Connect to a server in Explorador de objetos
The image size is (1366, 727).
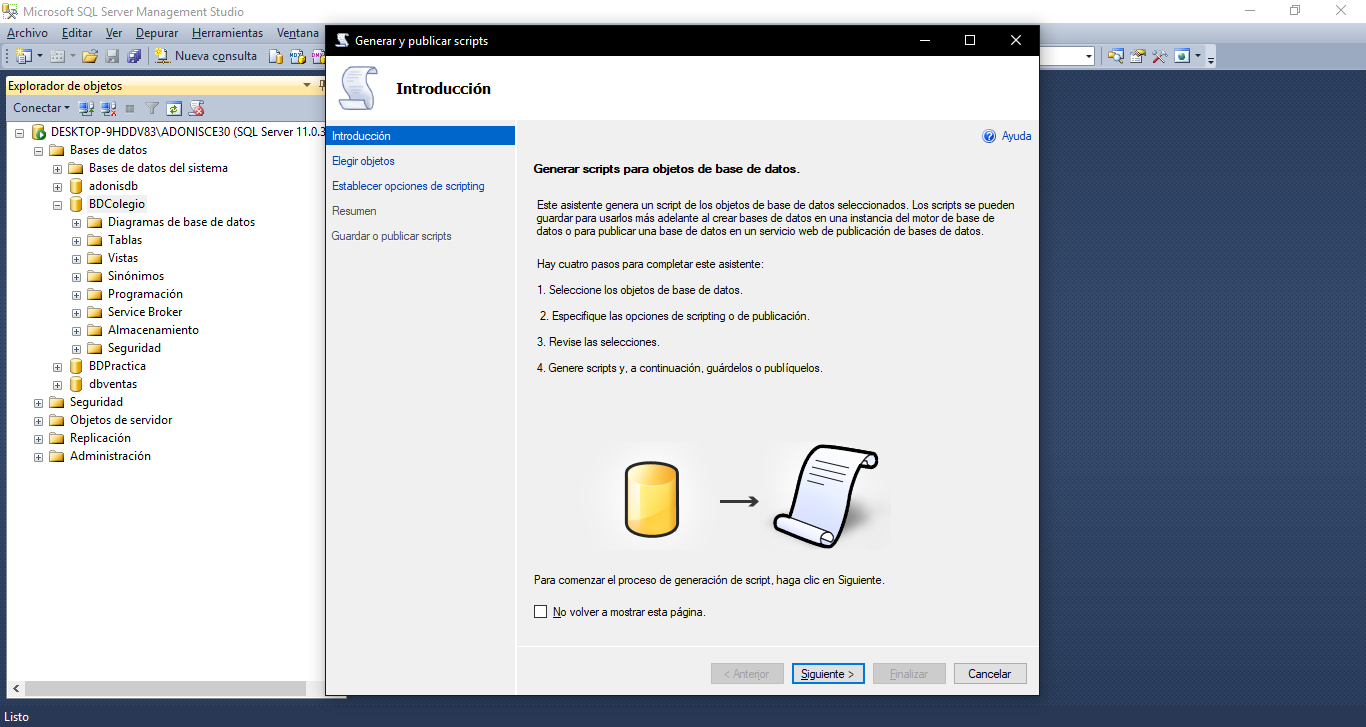tap(84, 107)
